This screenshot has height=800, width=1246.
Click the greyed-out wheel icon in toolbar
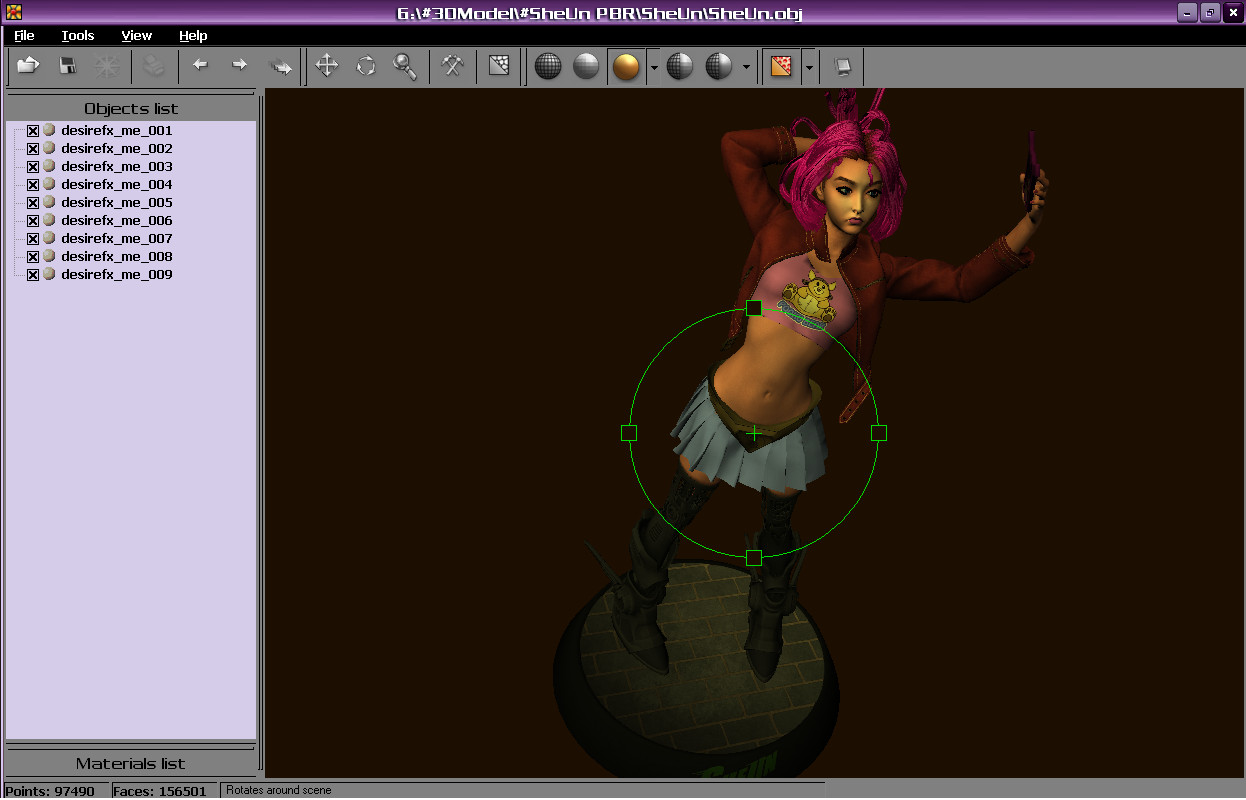pos(106,66)
